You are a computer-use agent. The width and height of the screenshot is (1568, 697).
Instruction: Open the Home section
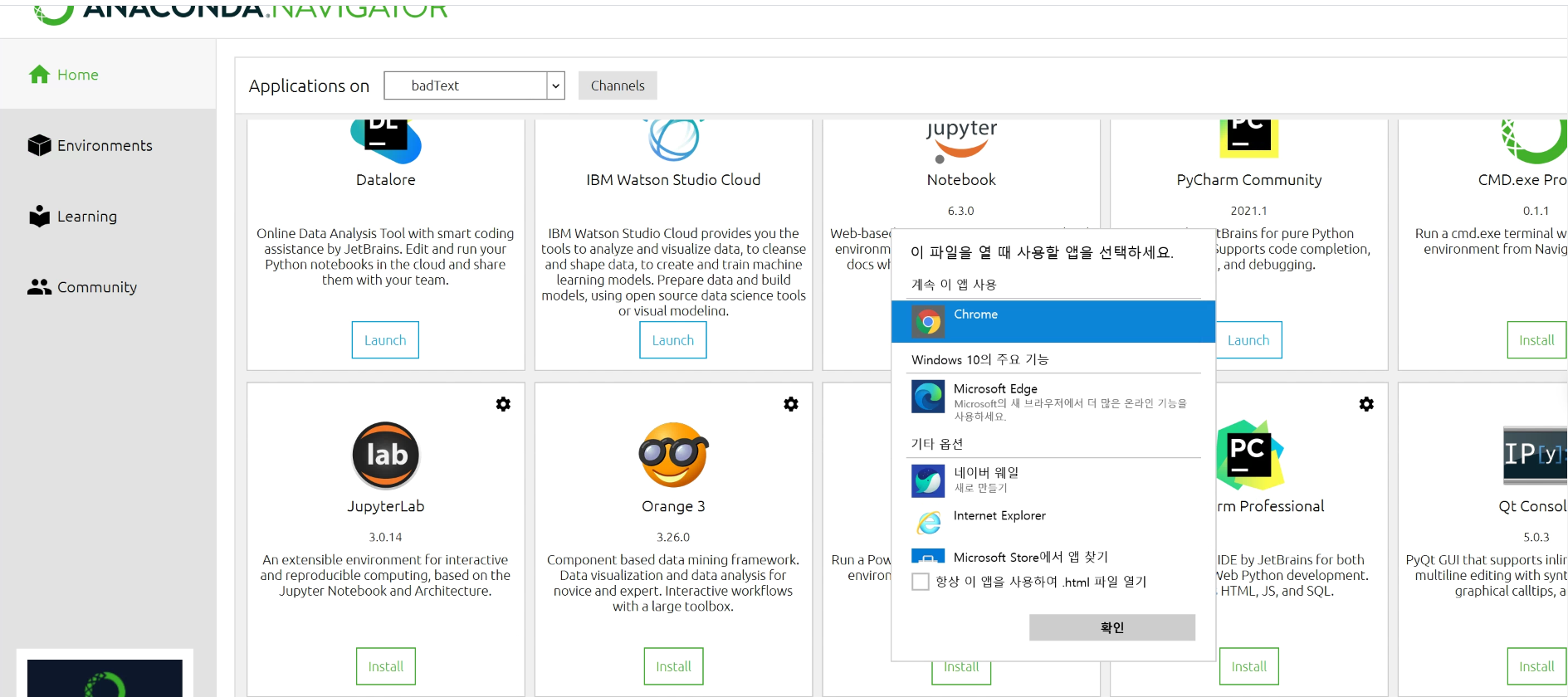point(108,75)
